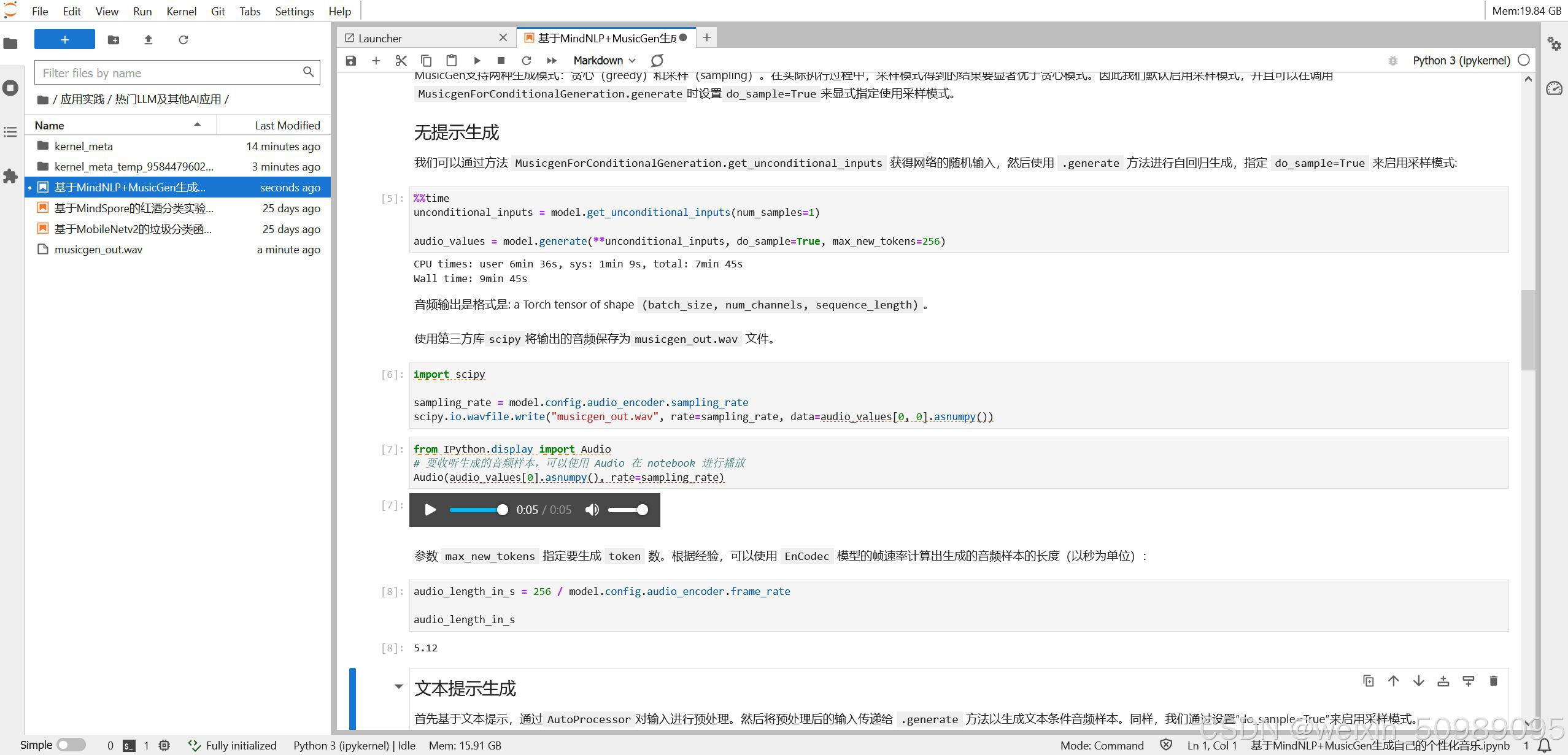Viewport: 1568px width, 755px height.
Task: Open the musicgen_out.wav file
Action: pyautogui.click(x=98, y=250)
